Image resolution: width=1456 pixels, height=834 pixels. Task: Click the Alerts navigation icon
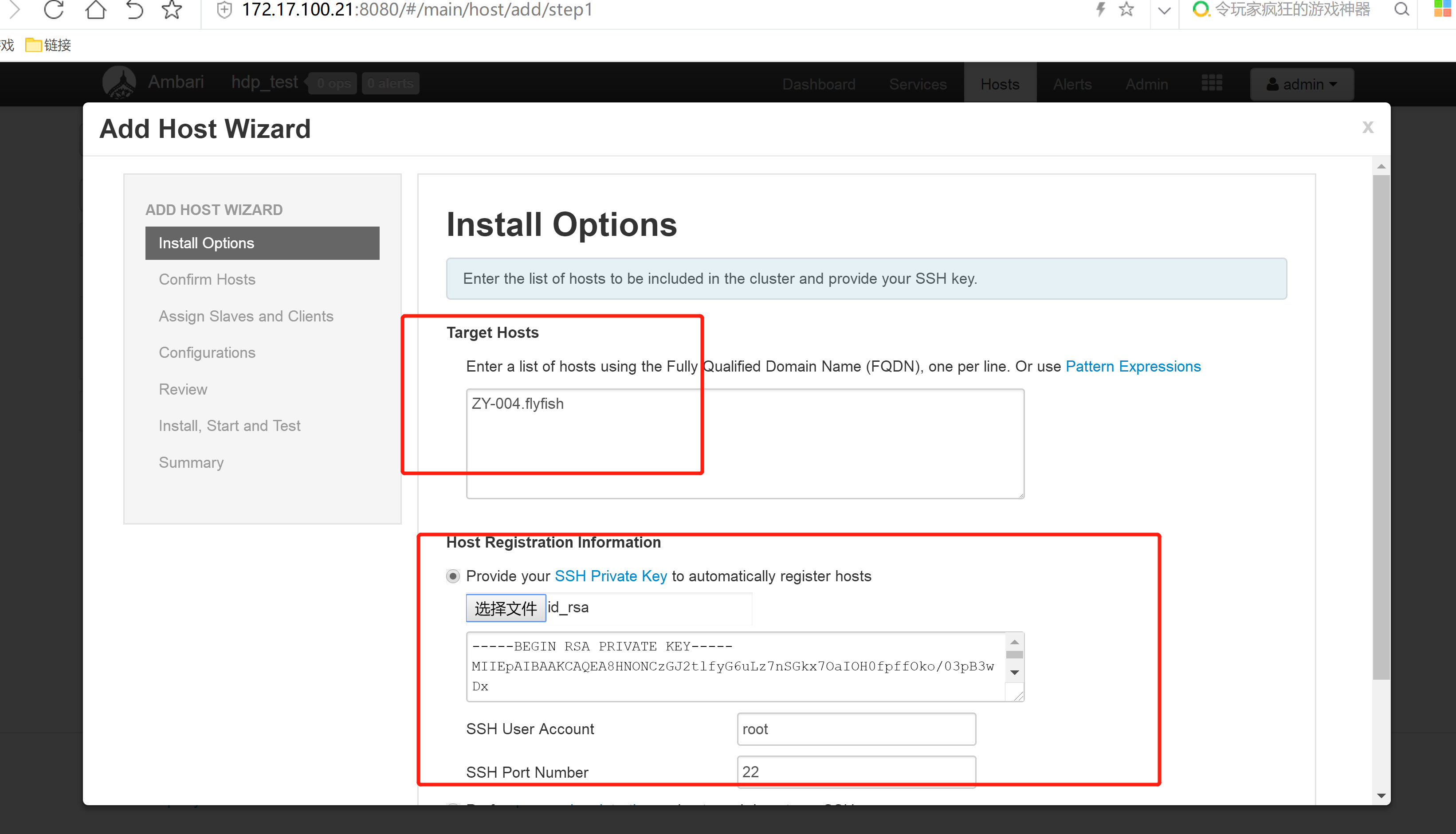point(1072,84)
